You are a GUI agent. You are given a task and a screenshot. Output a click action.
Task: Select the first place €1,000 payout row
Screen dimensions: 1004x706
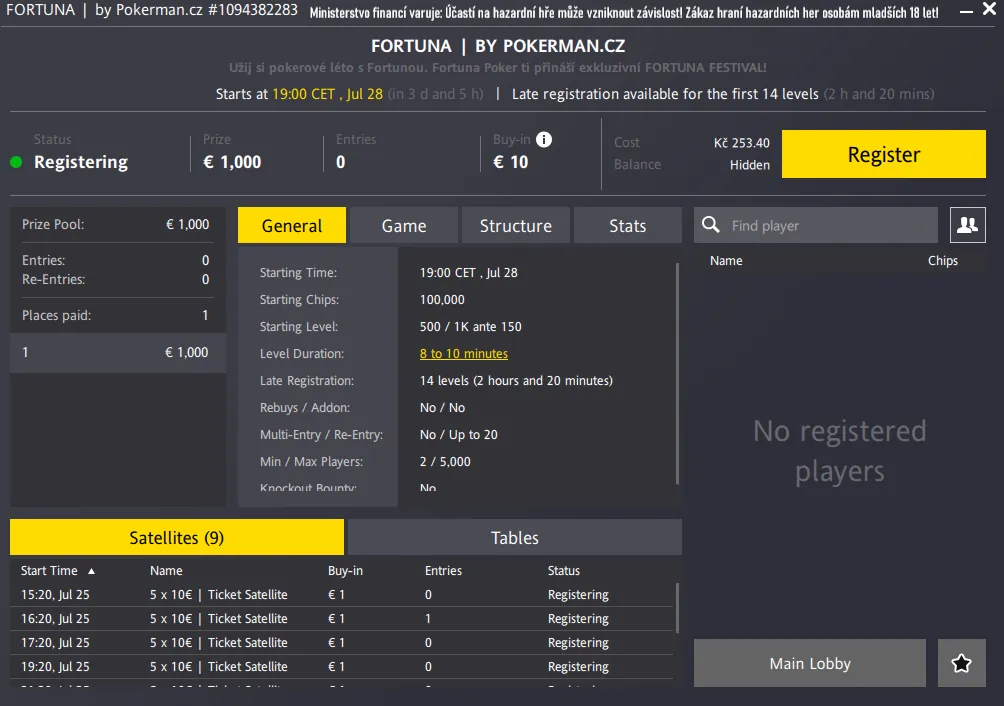pos(118,353)
